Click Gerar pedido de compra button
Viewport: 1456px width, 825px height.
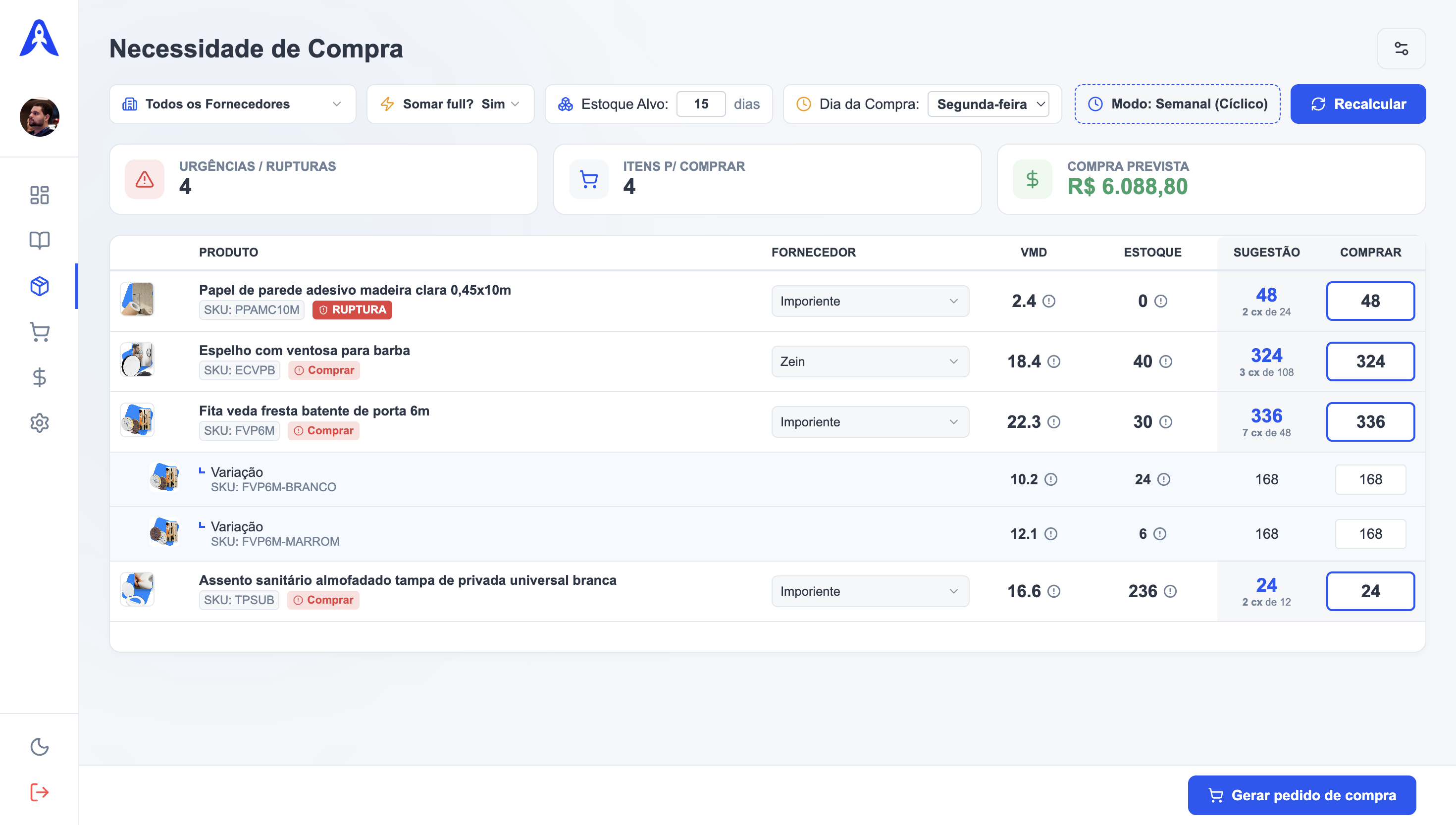[1301, 795]
